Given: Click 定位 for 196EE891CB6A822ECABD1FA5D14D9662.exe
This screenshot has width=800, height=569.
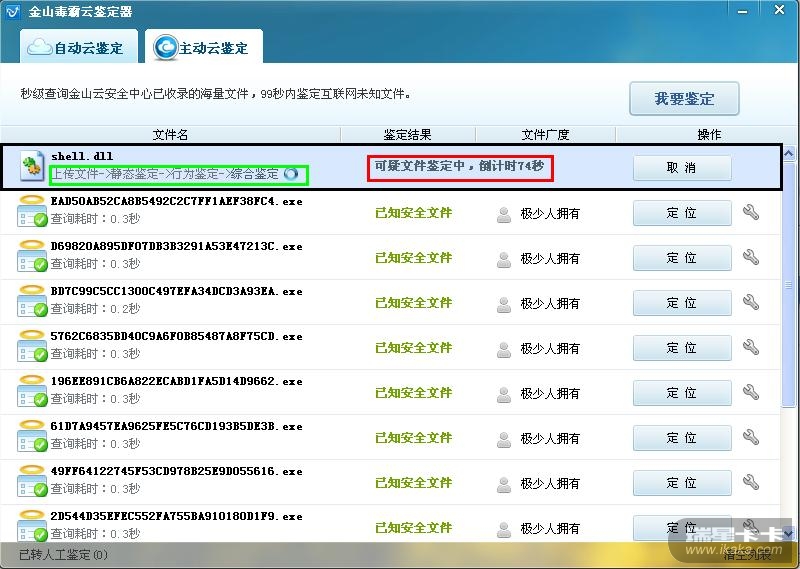Looking at the screenshot, I should 682,392.
